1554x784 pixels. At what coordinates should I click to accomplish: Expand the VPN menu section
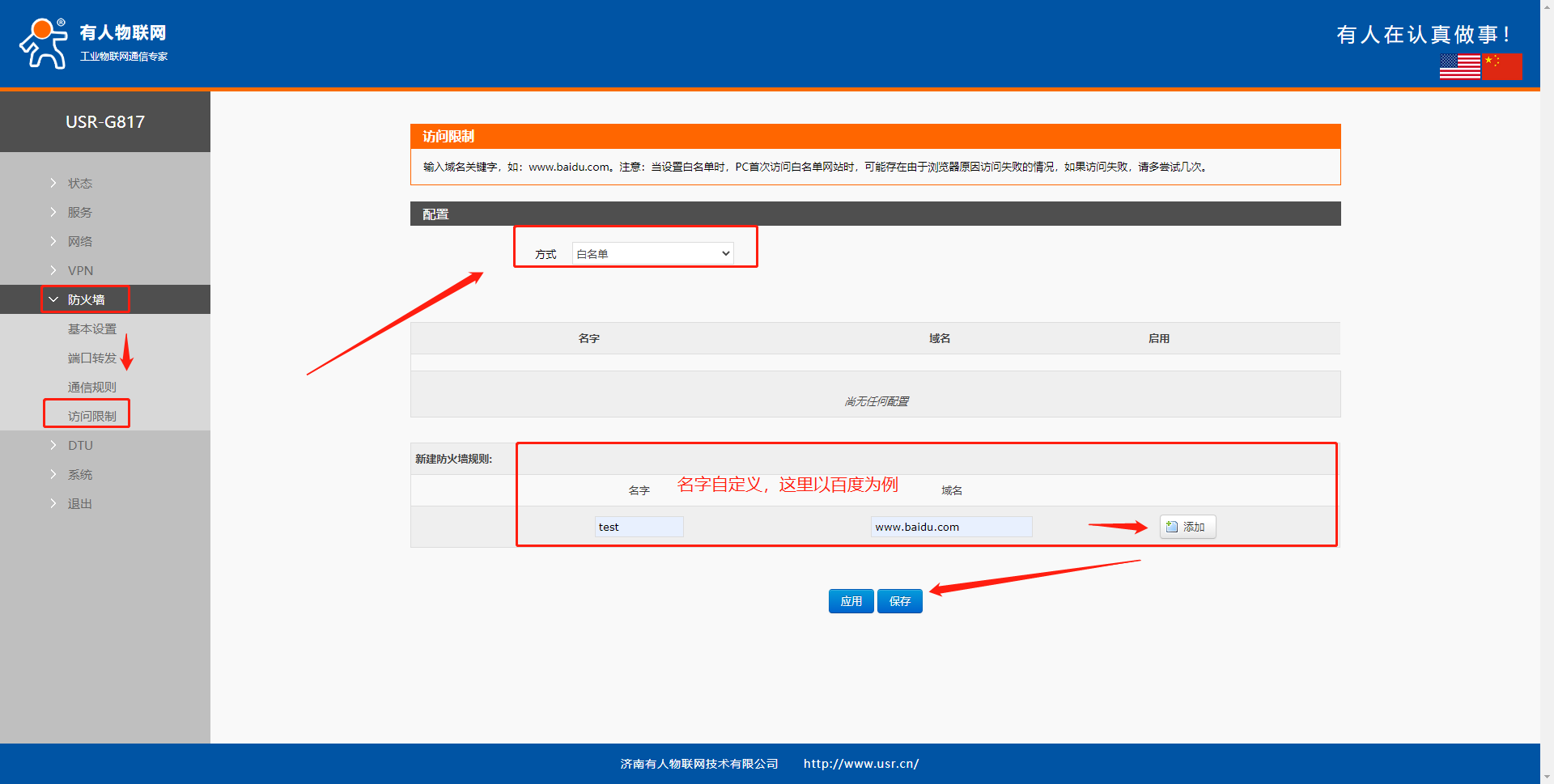point(80,271)
